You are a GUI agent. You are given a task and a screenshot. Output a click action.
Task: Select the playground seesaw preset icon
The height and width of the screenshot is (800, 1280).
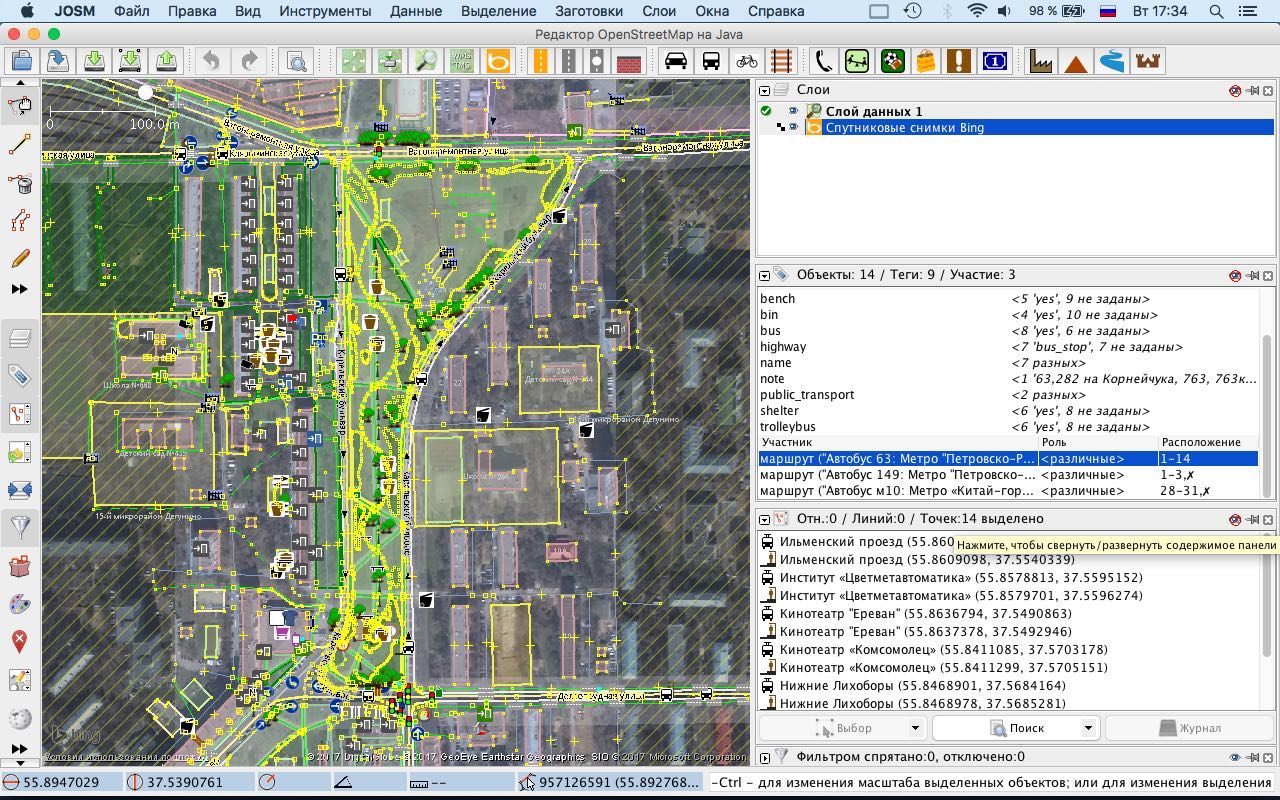(856, 61)
